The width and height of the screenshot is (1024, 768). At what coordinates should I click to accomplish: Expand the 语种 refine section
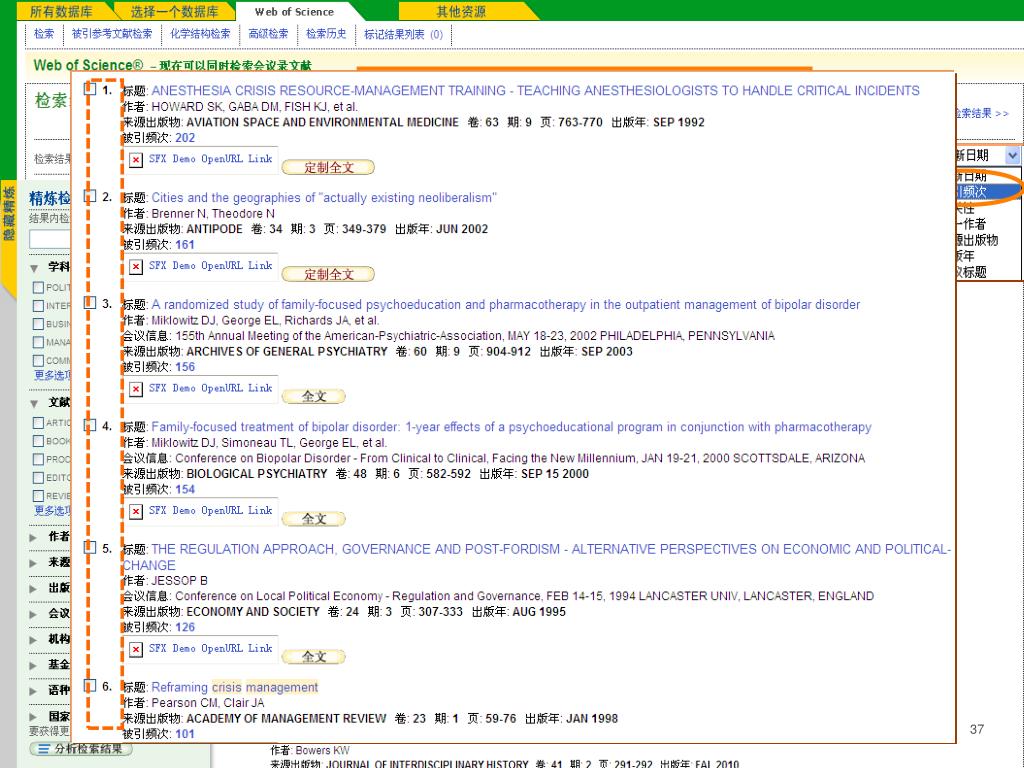[33, 691]
